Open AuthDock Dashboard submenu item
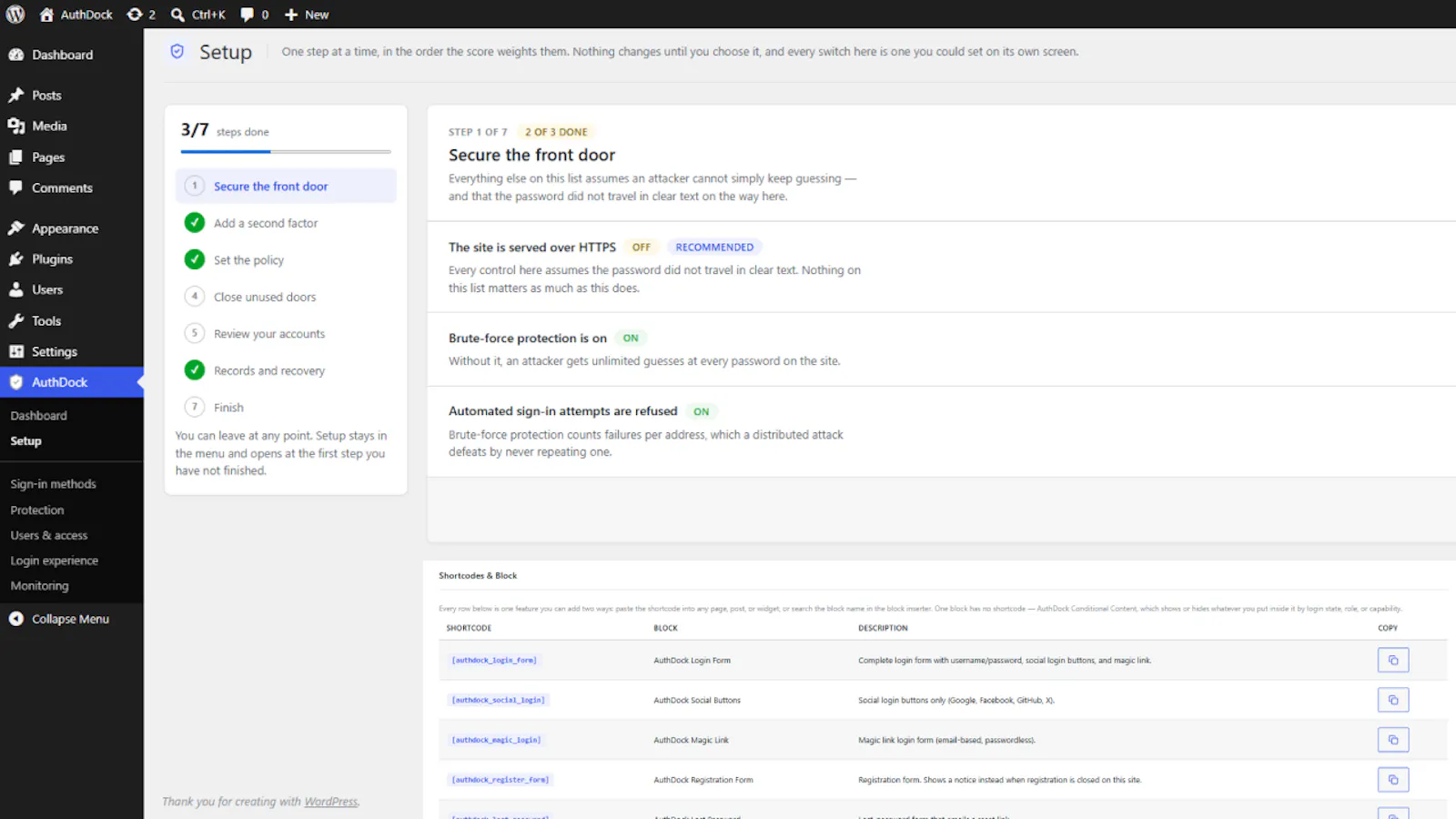The width and height of the screenshot is (1456, 819). pyautogui.click(x=39, y=415)
